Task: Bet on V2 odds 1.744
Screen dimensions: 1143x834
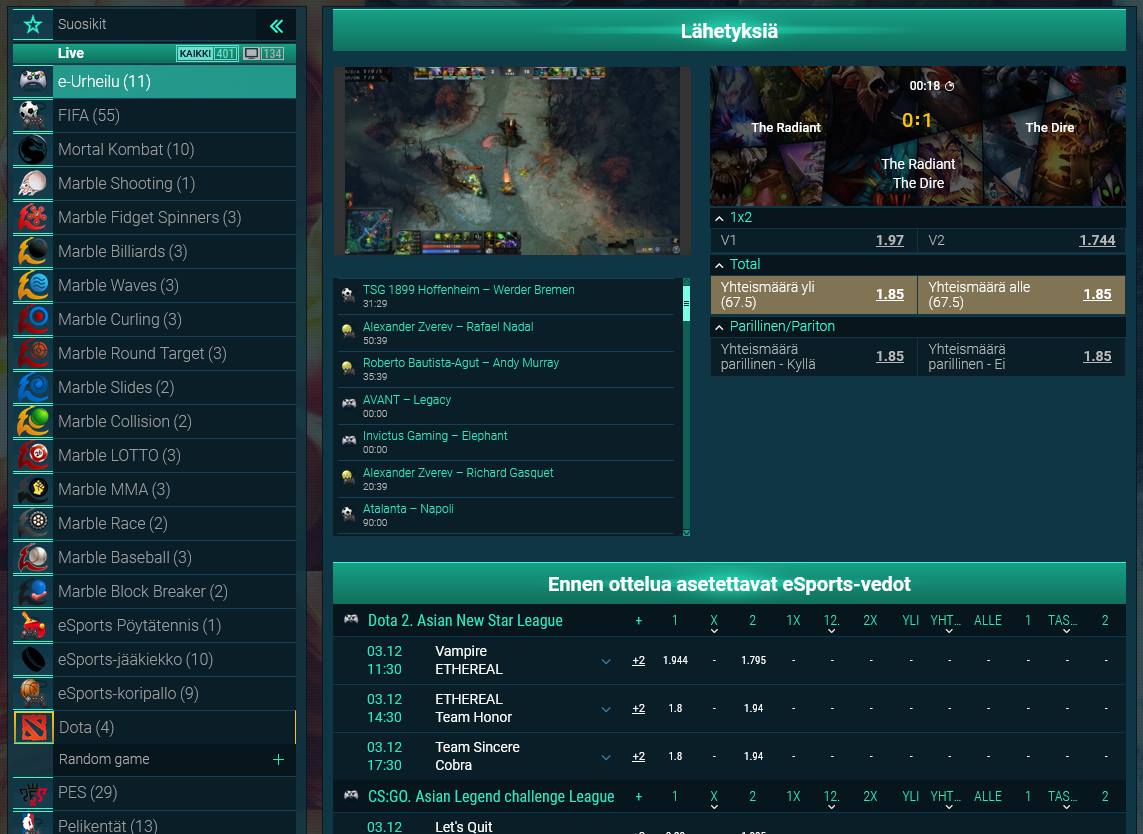Action: pos(1021,241)
